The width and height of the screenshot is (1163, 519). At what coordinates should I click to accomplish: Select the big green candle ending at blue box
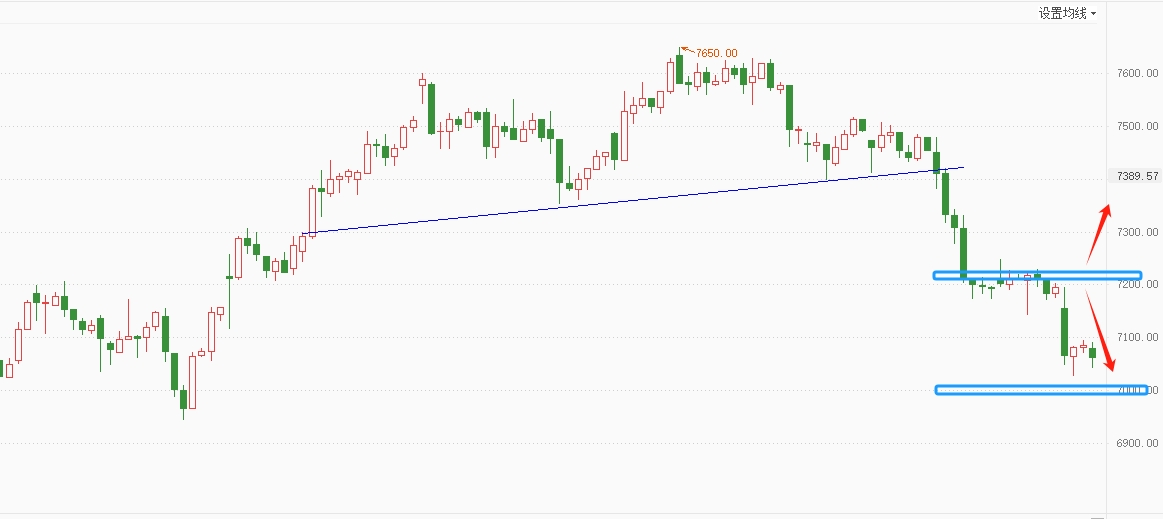pyautogui.click(x=963, y=253)
